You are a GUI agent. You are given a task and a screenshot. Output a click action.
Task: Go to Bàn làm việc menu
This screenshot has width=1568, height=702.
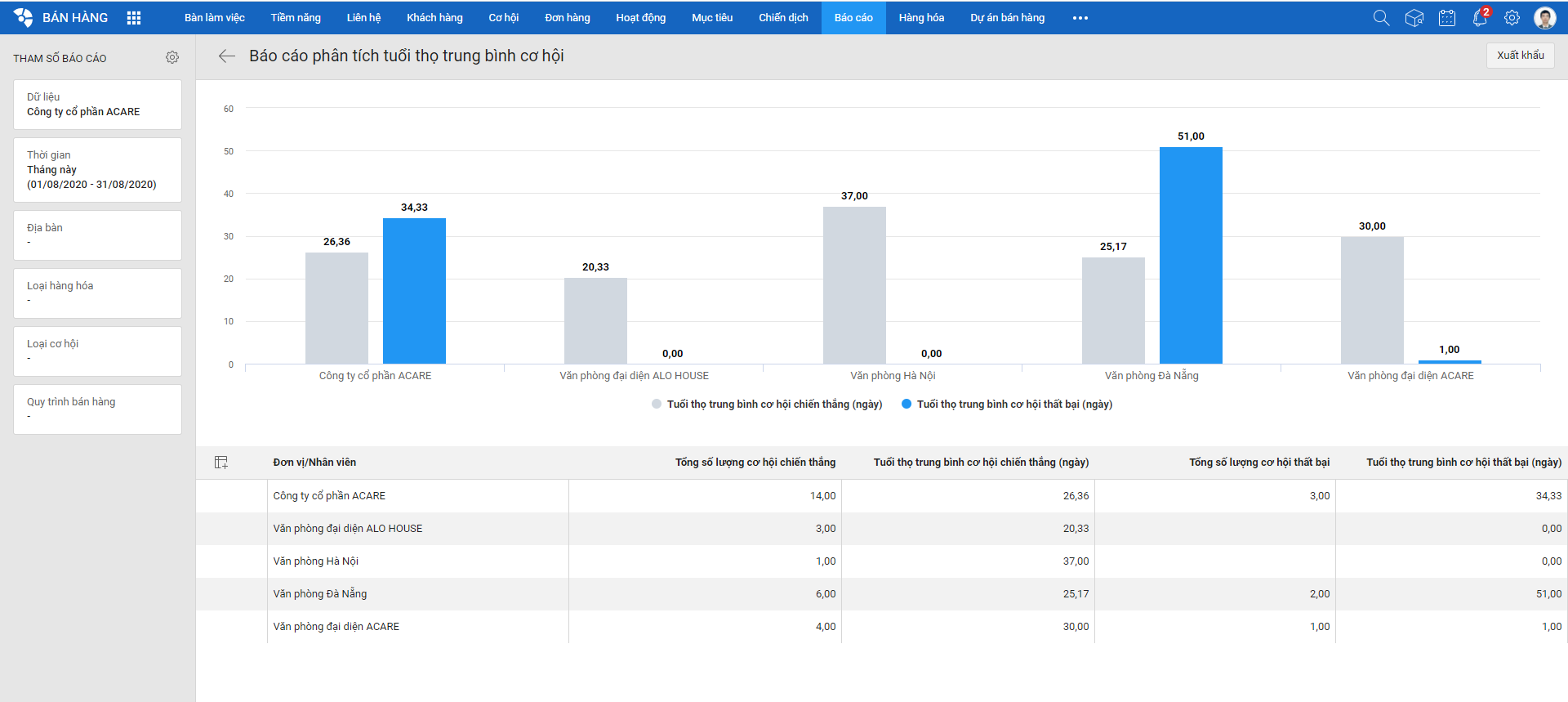[215, 18]
